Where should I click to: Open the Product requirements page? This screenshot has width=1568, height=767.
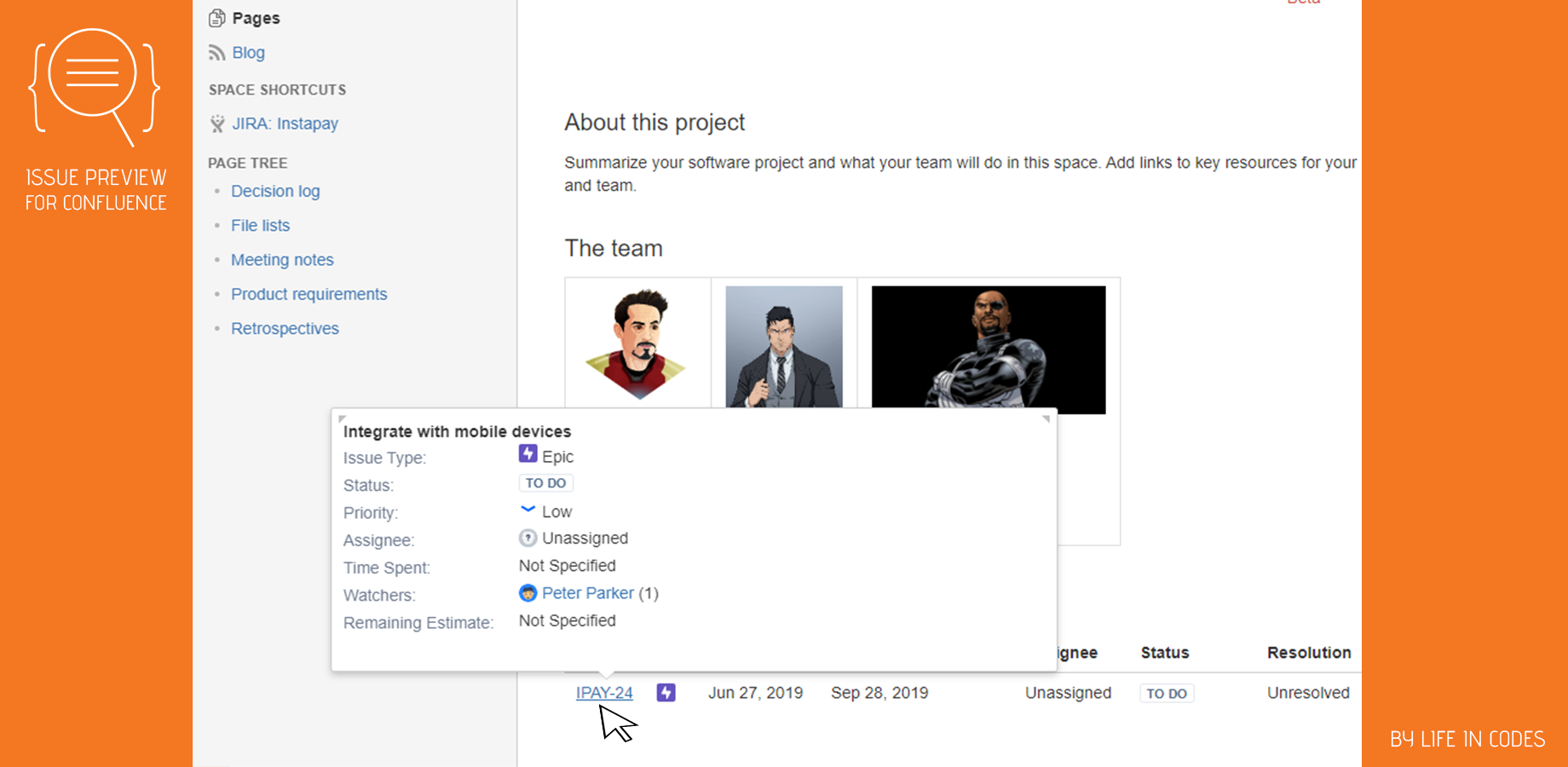(x=308, y=294)
